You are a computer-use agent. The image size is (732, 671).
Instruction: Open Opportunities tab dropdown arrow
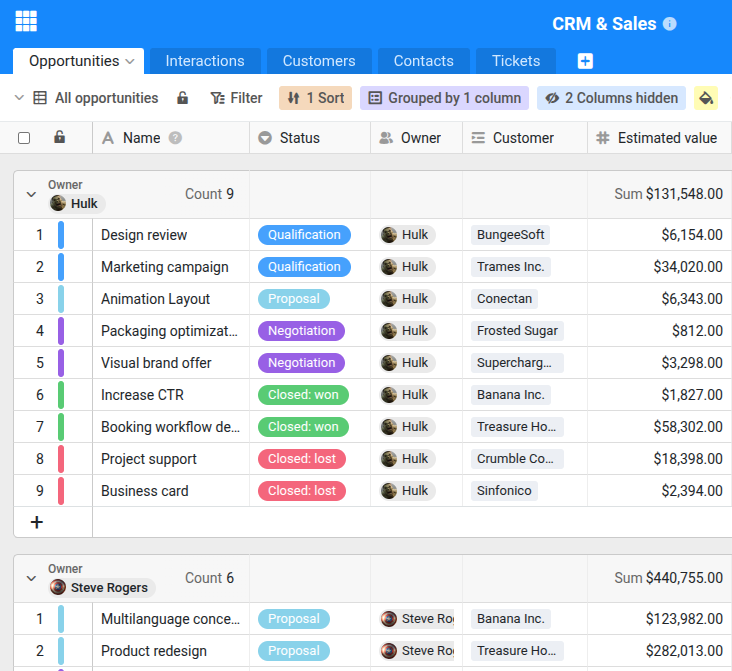point(130,61)
